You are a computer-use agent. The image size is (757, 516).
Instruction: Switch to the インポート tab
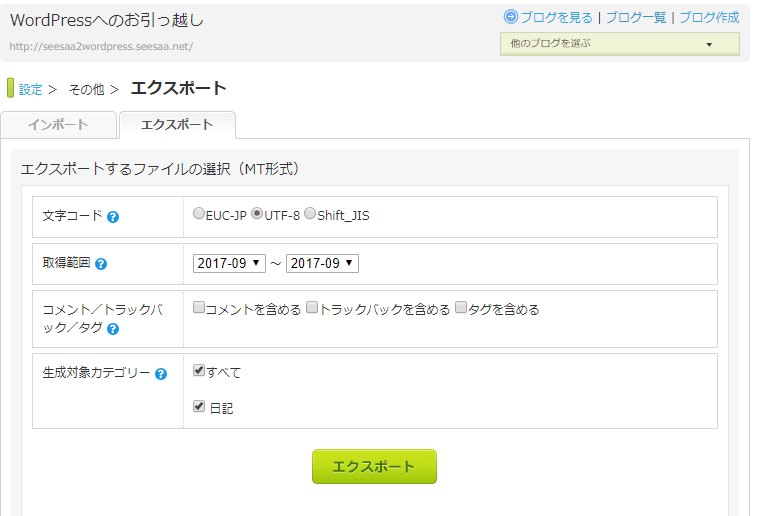tap(58, 125)
